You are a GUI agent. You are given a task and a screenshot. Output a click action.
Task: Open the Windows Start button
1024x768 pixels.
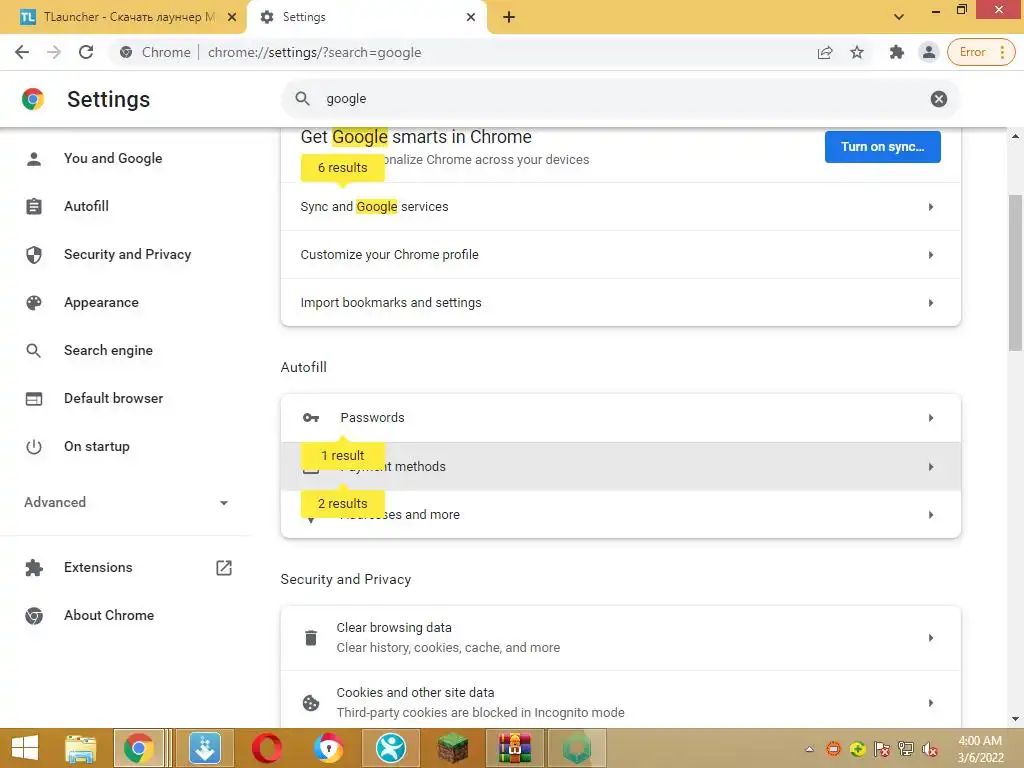[x=25, y=748]
